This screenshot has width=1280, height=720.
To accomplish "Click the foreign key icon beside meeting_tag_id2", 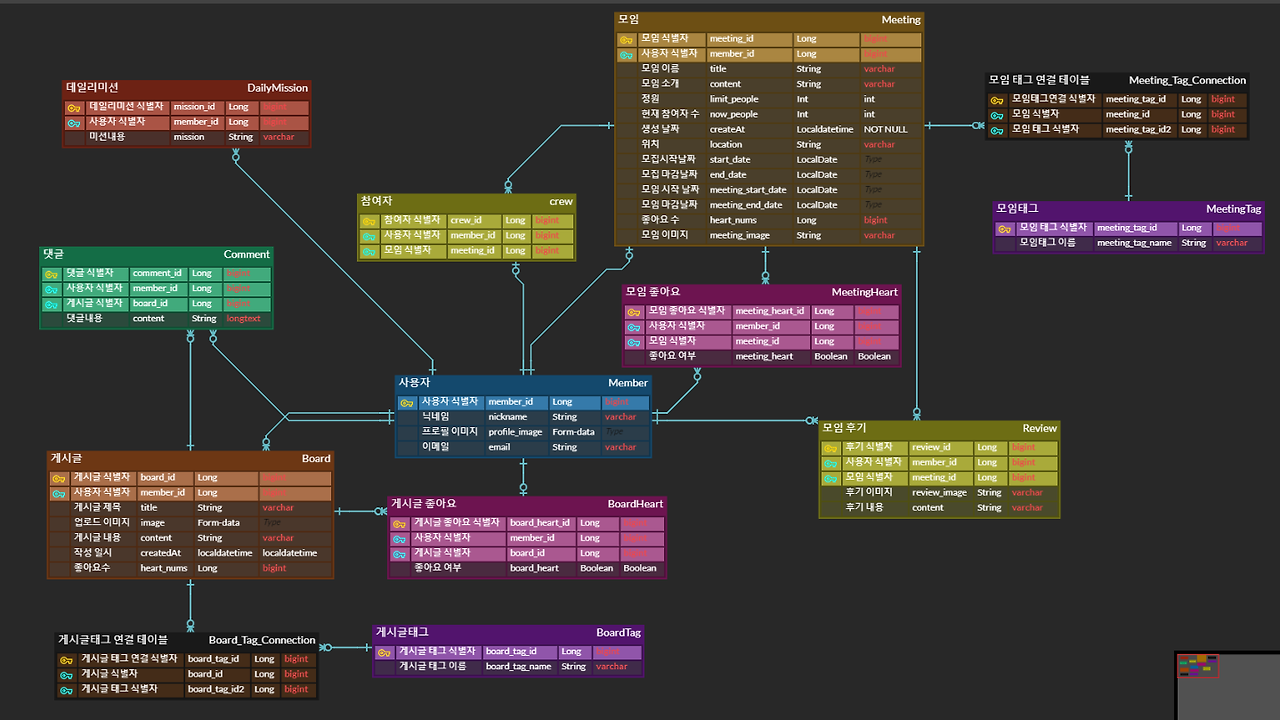I will (x=997, y=130).
